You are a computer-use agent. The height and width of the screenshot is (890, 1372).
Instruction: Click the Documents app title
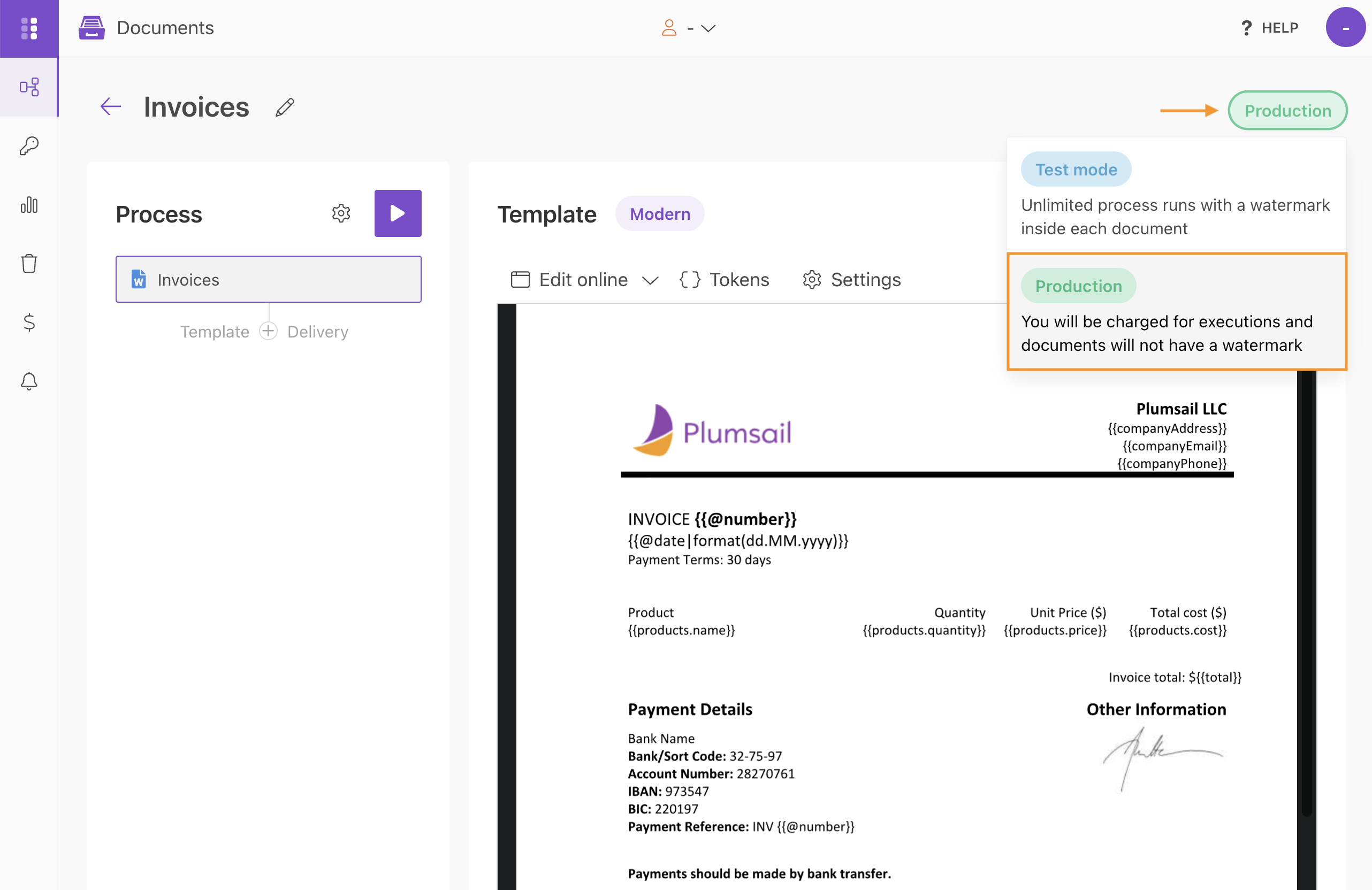(x=165, y=28)
